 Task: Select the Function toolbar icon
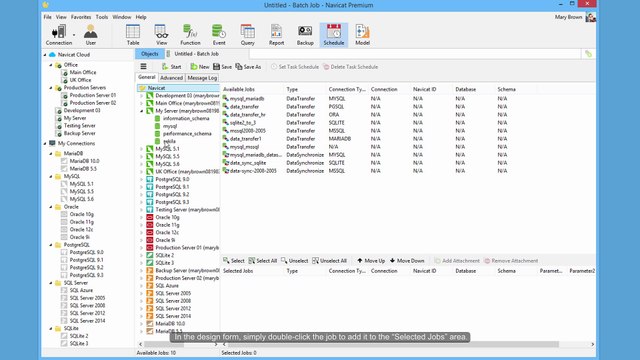(190, 35)
